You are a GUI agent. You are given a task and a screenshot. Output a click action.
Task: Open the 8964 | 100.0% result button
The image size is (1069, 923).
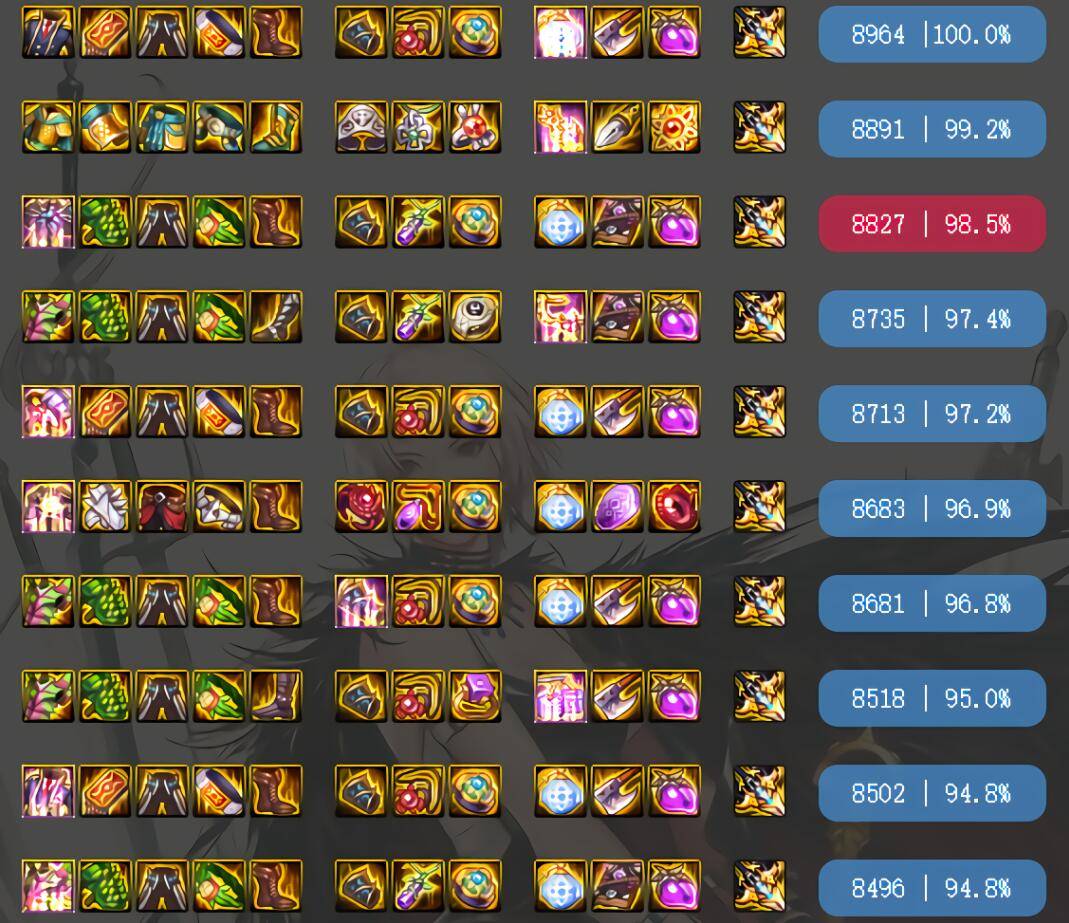pos(931,34)
